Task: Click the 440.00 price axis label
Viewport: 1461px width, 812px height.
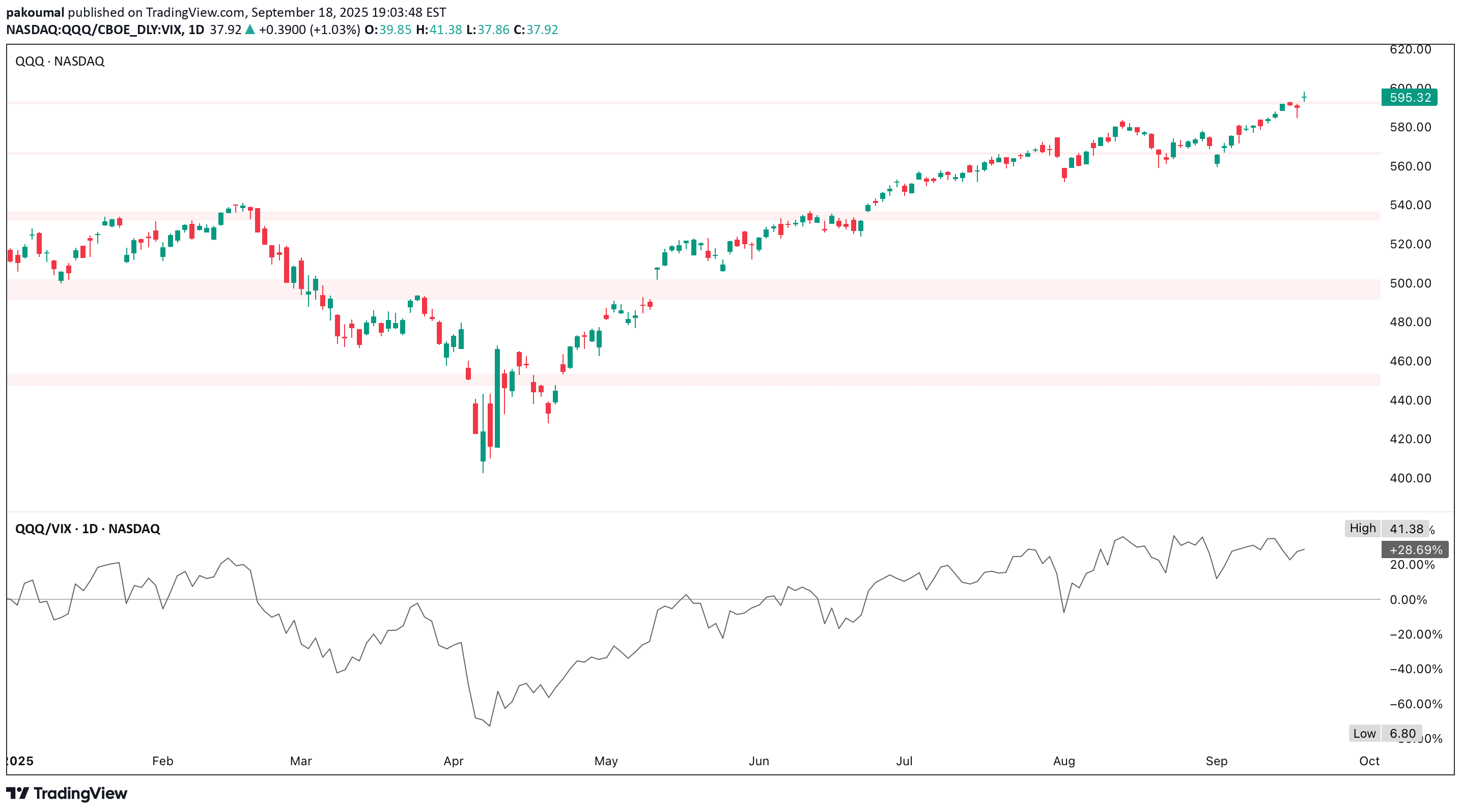Action: click(1410, 400)
